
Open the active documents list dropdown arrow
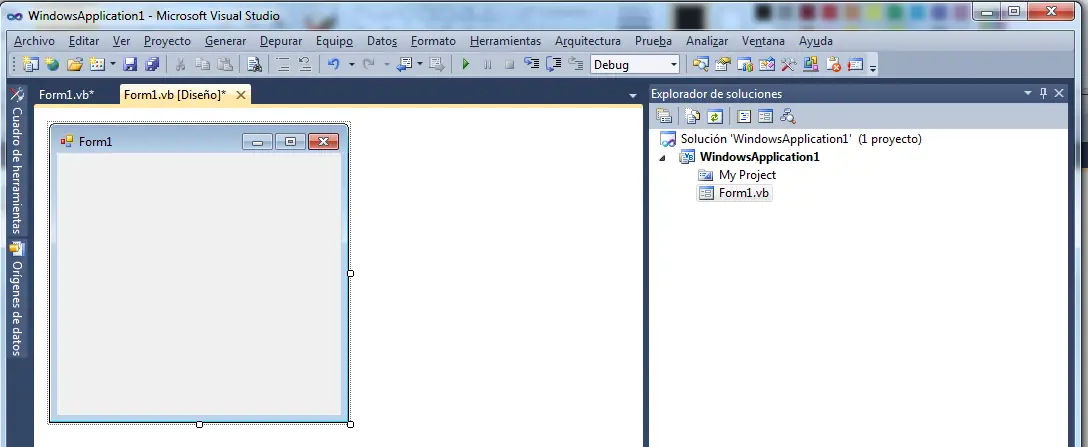[x=633, y=95]
